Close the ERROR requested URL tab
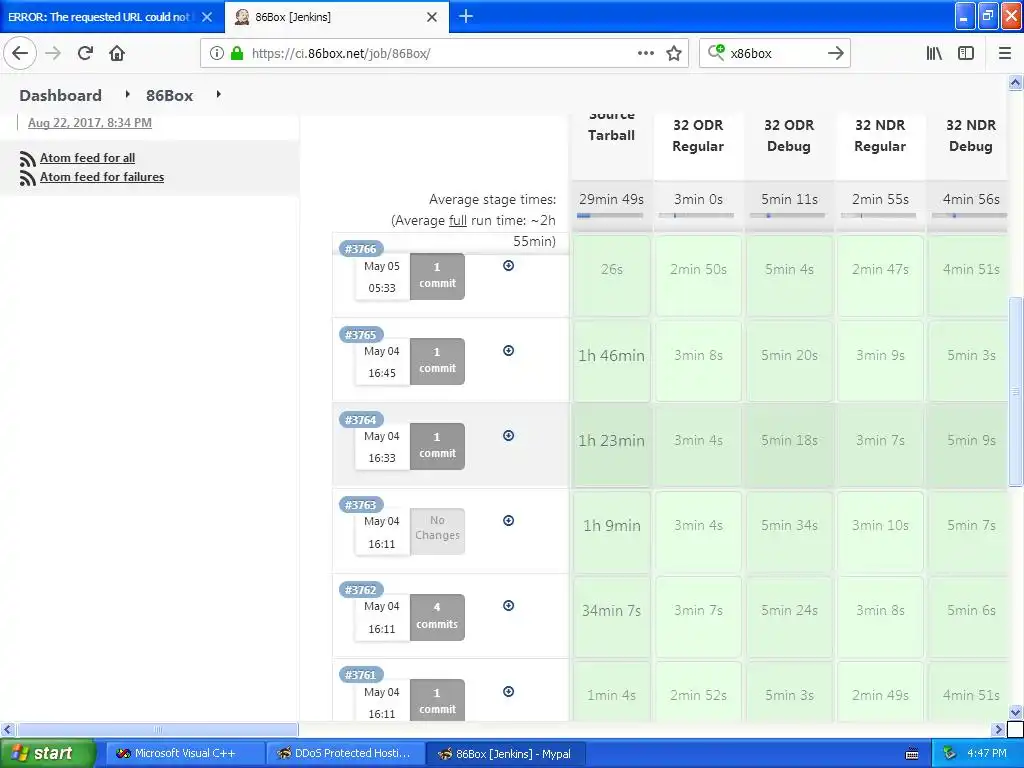This screenshot has width=1024, height=768. pyautogui.click(x=207, y=17)
